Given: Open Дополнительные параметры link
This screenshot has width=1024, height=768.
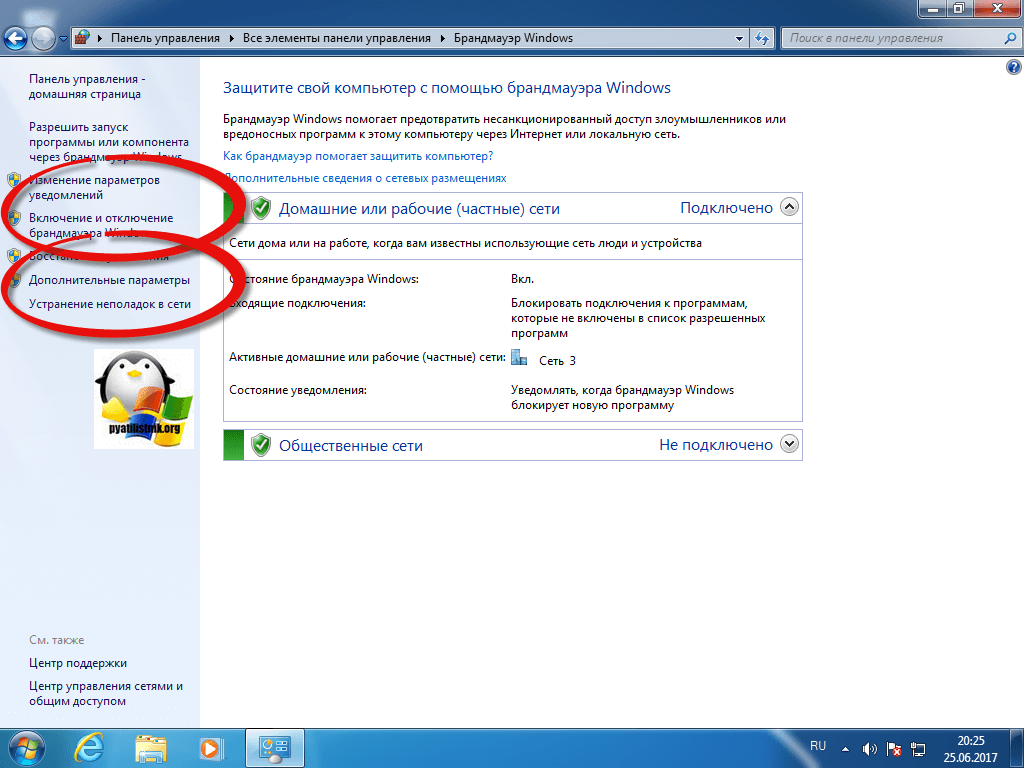Looking at the screenshot, I should coord(109,280).
